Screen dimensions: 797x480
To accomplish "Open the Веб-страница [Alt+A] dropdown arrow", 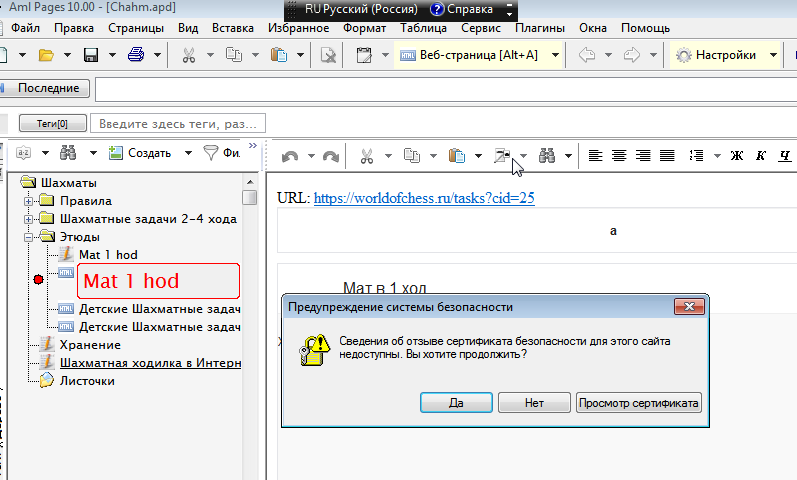I will (x=556, y=55).
